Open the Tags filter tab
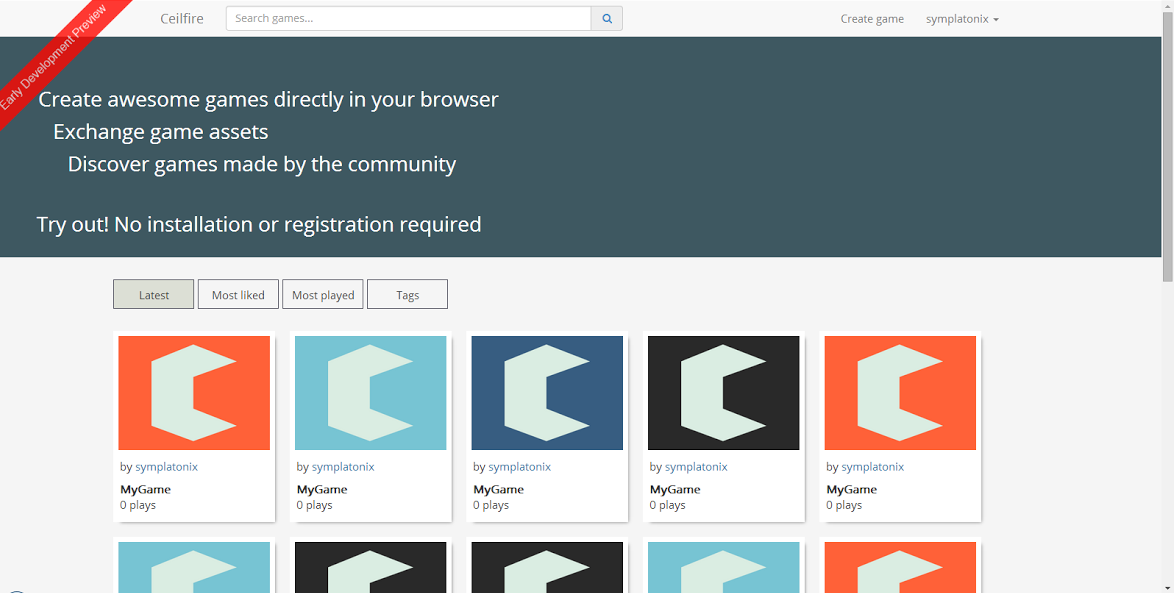The height and width of the screenshot is (593, 1174). click(407, 295)
